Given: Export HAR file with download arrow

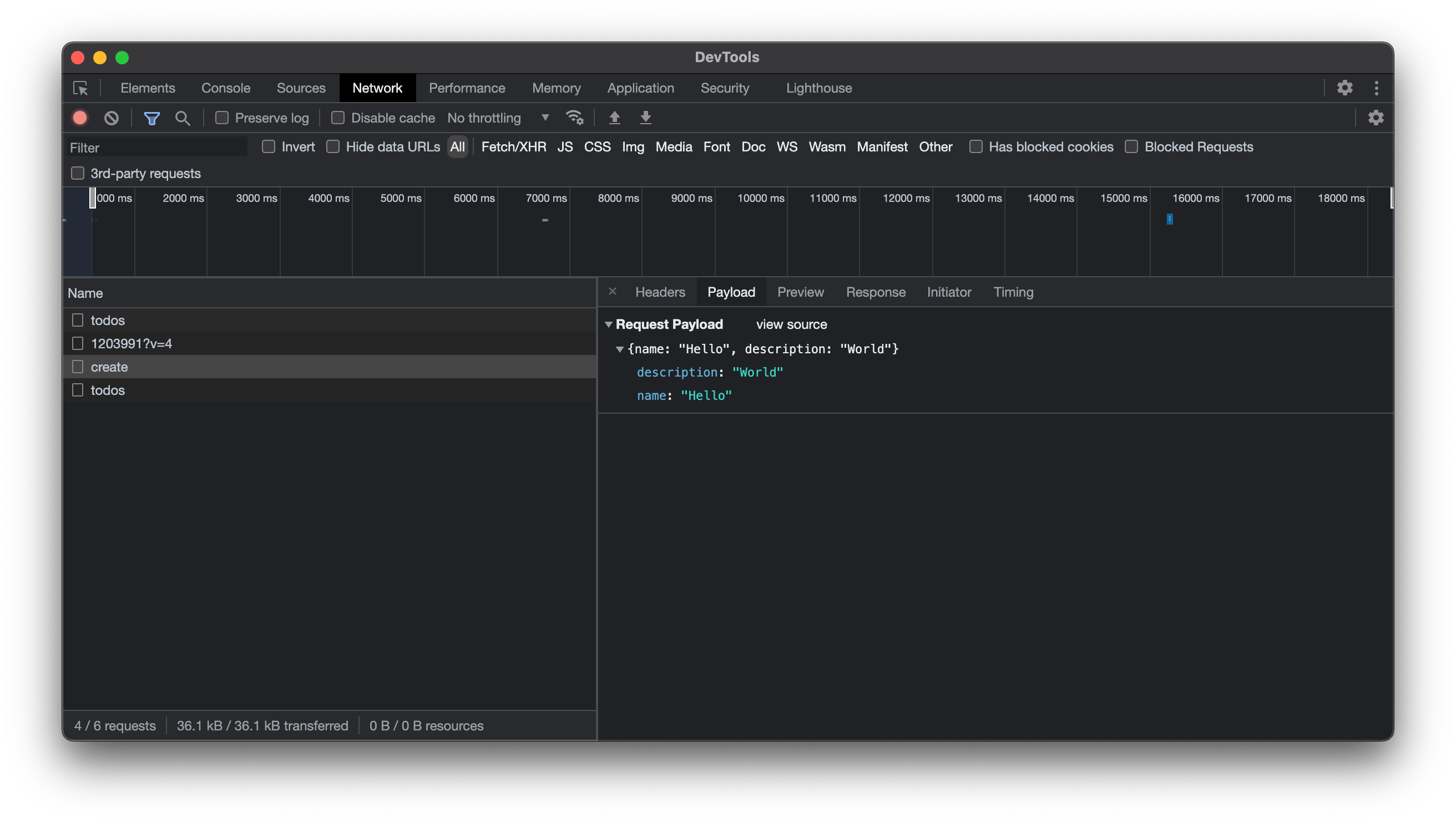Looking at the screenshot, I should (645, 118).
